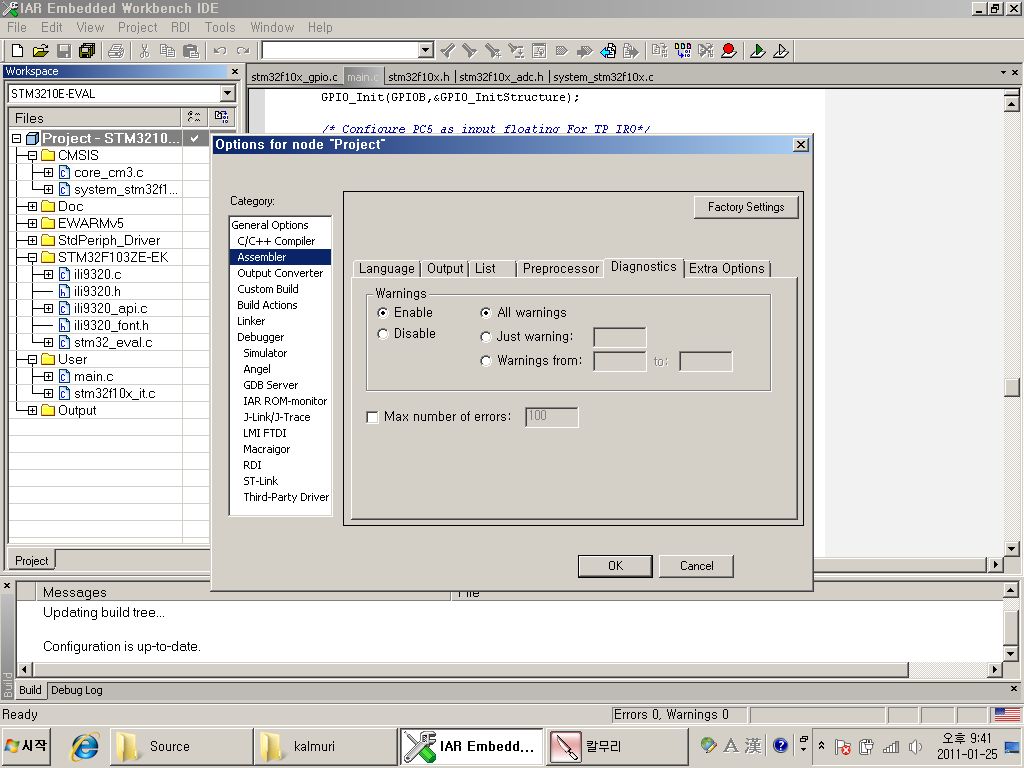Image resolution: width=1024 pixels, height=768 pixels.
Task: Select the Warnings from radio button
Action: (485, 361)
